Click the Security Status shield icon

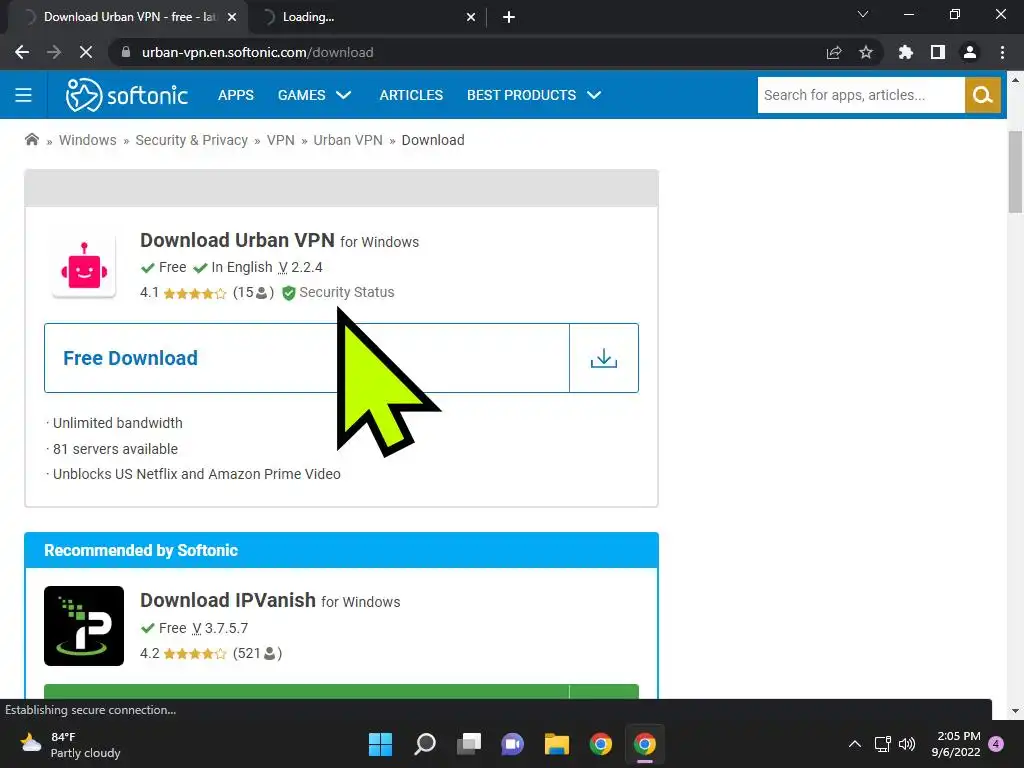(289, 293)
